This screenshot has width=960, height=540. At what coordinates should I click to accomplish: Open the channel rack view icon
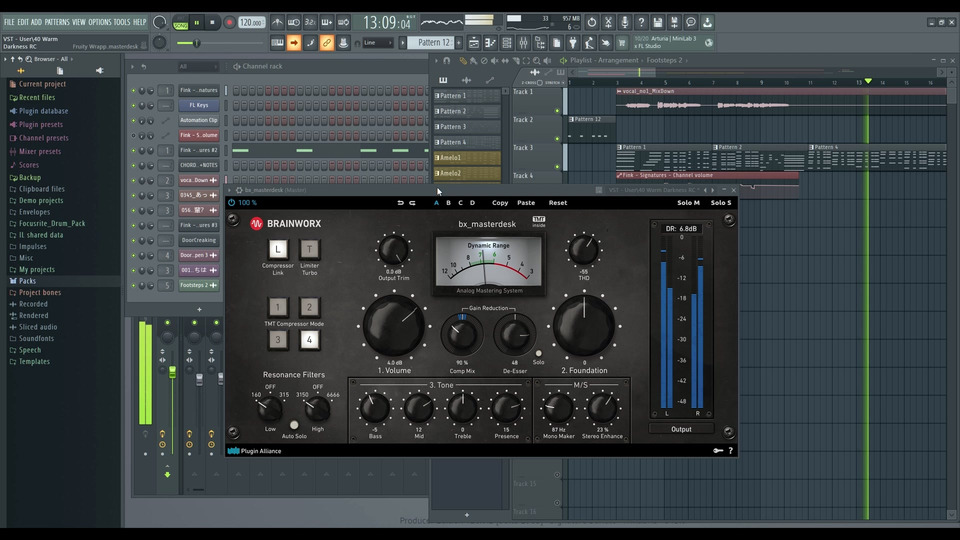[x=507, y=43]
